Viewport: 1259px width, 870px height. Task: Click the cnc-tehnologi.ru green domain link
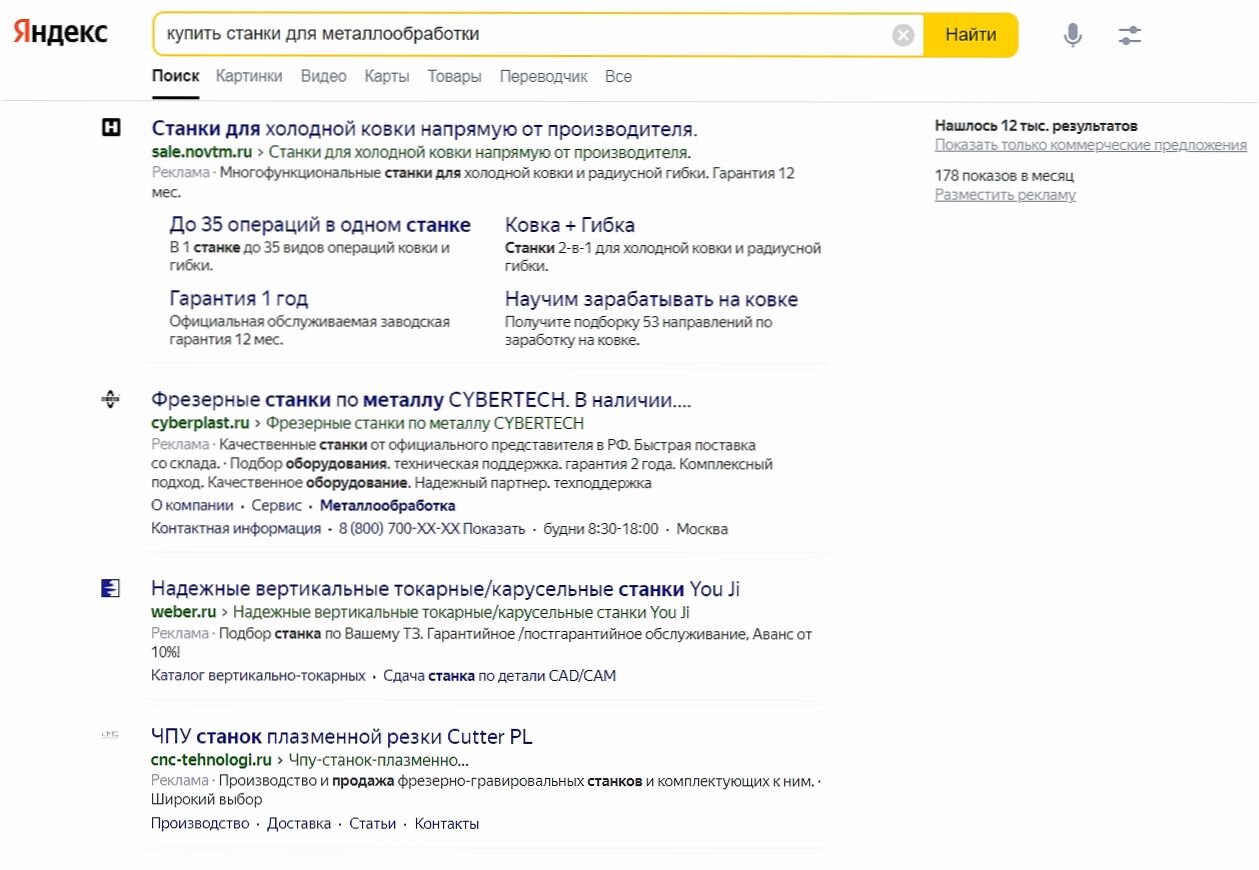pos(211,760)
